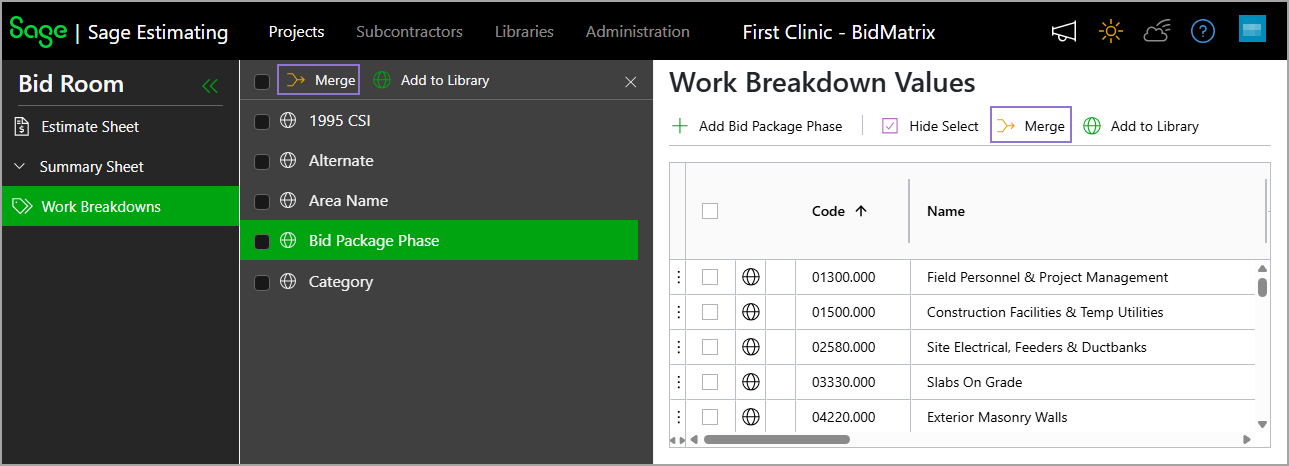Click Add to Library in Work Breakdown Values toolbar
1289x466 pixels.
pyautogui.click(x=1141, y=126)
